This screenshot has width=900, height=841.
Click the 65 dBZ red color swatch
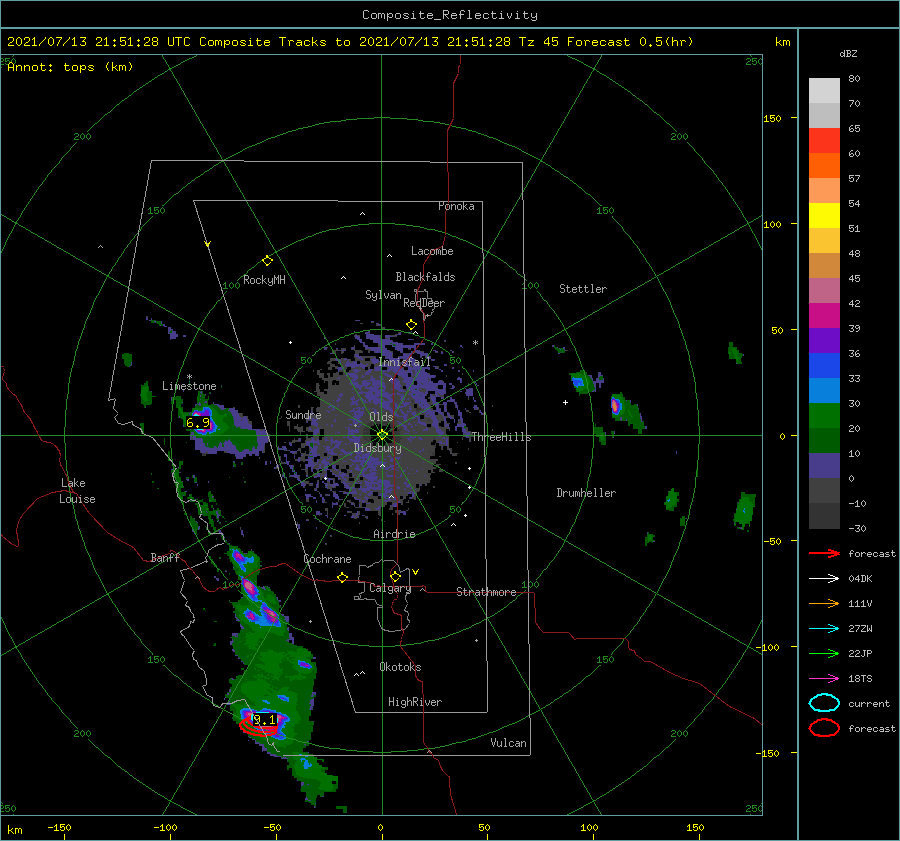coord(824,141)
